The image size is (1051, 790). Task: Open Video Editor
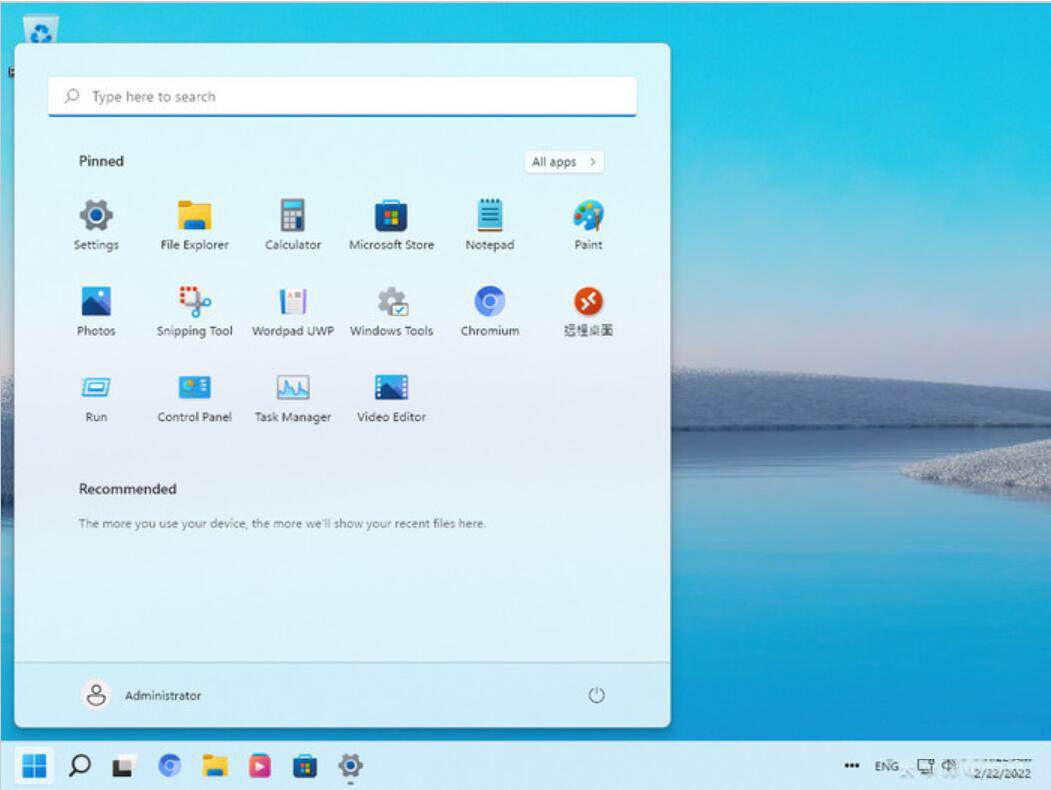point(391,397)
